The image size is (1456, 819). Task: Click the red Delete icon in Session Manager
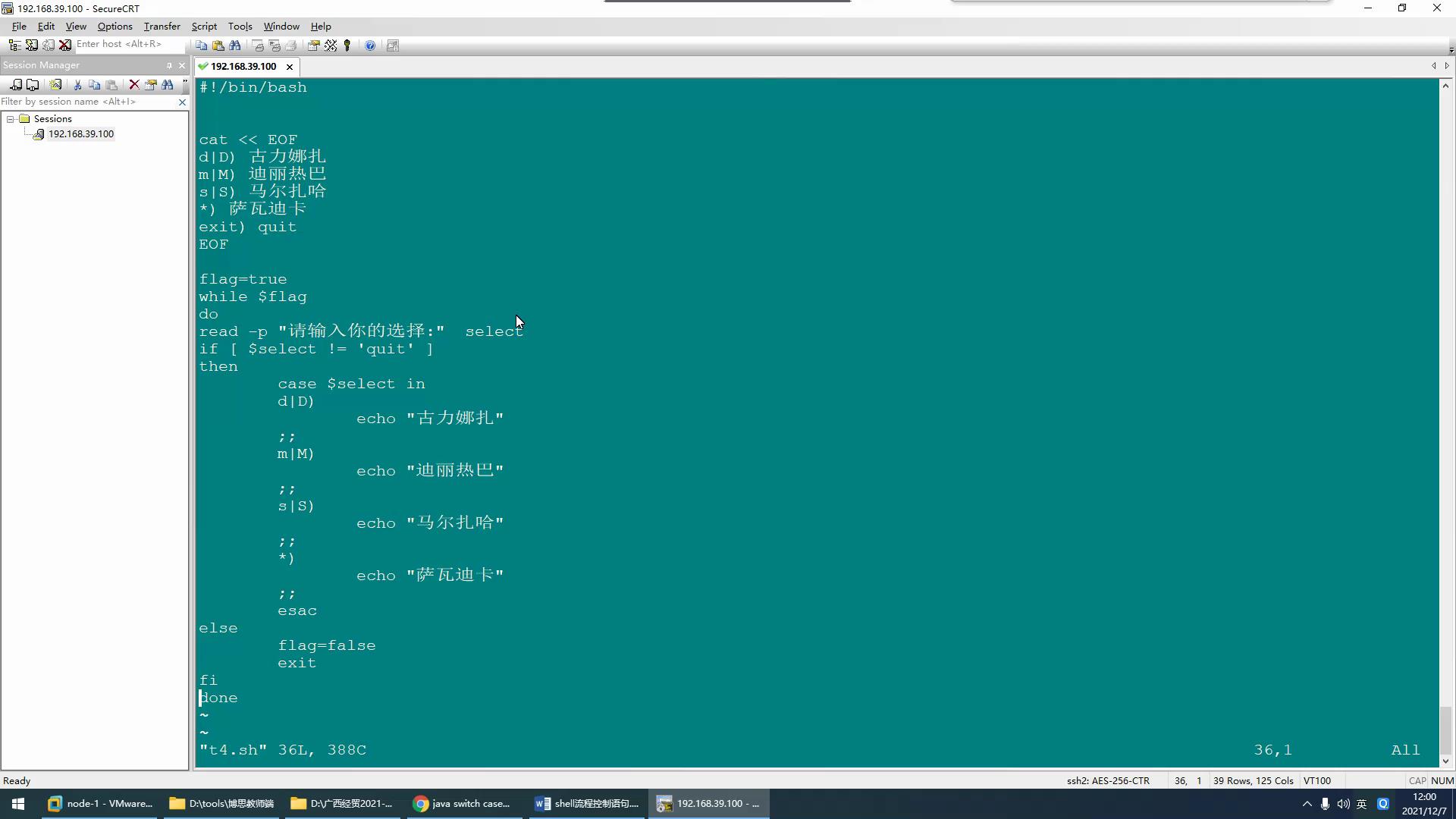click(134, 85)
